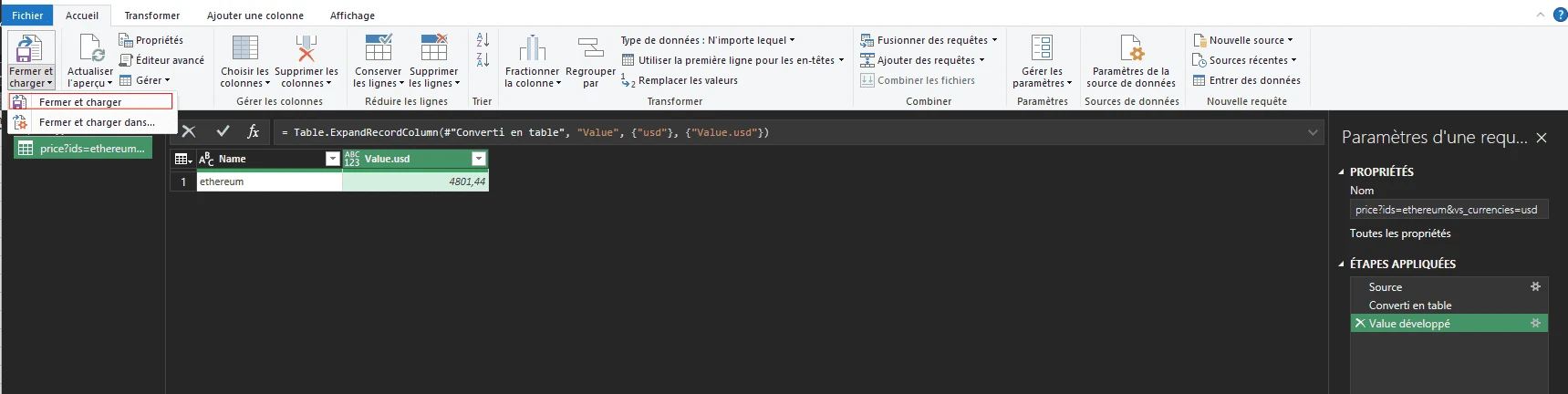Screen dimensions: 1568x394
Task: Click the Conserver les lignes icon
Action: (378, 48)
